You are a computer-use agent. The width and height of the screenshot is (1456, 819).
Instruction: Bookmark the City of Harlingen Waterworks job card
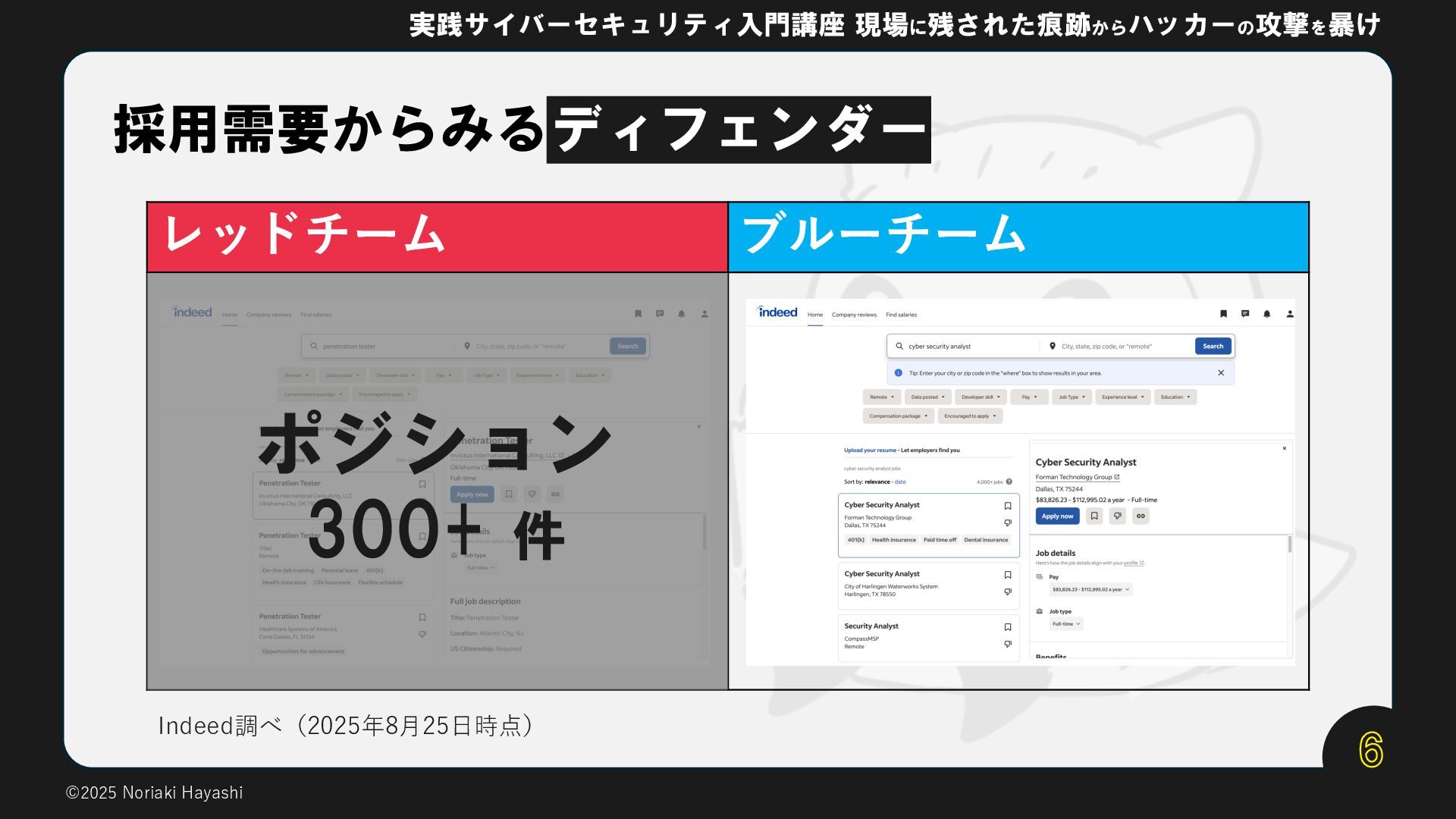click(x=1008, y=575)
